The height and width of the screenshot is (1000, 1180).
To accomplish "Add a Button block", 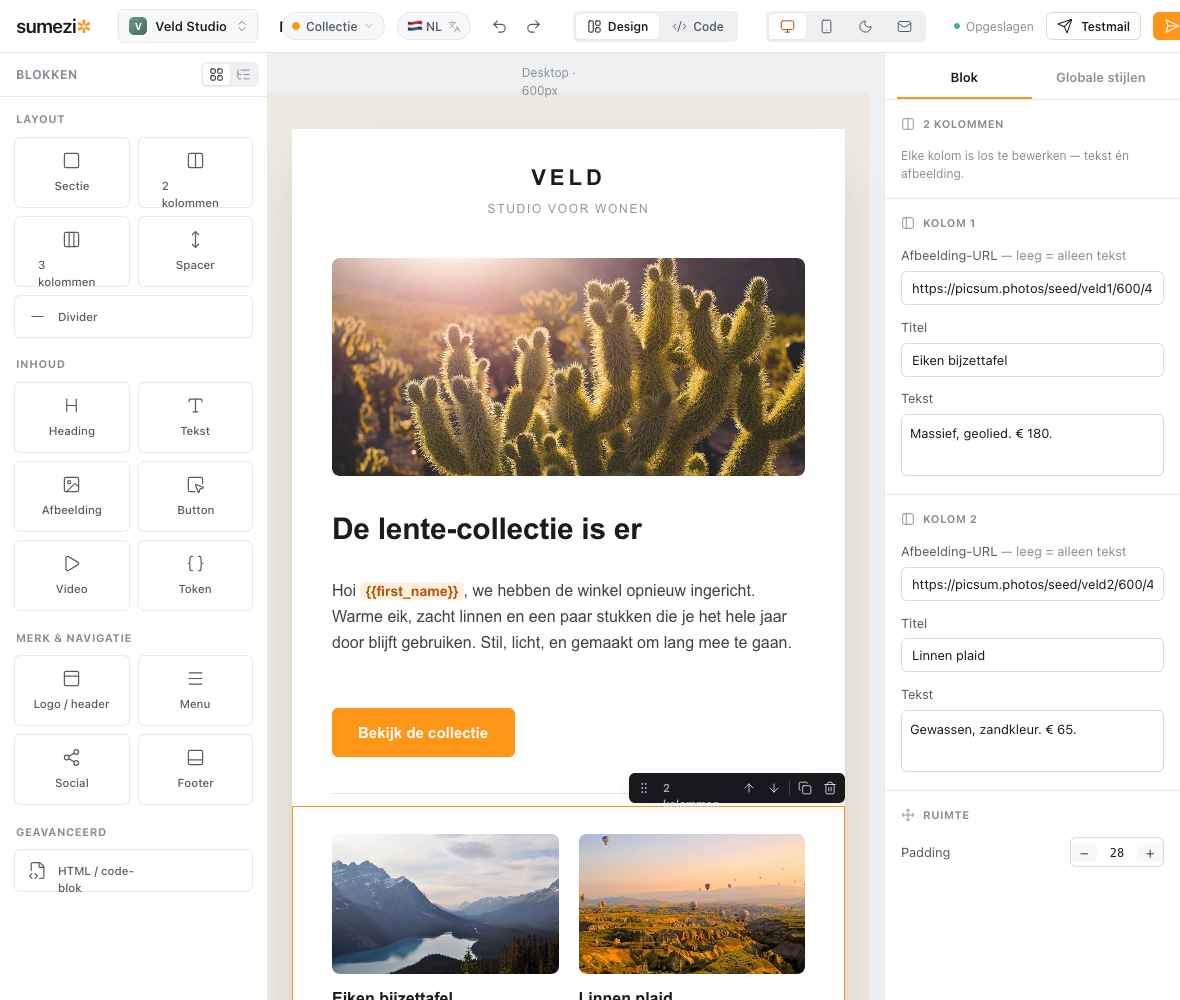I will click(196, 497).
